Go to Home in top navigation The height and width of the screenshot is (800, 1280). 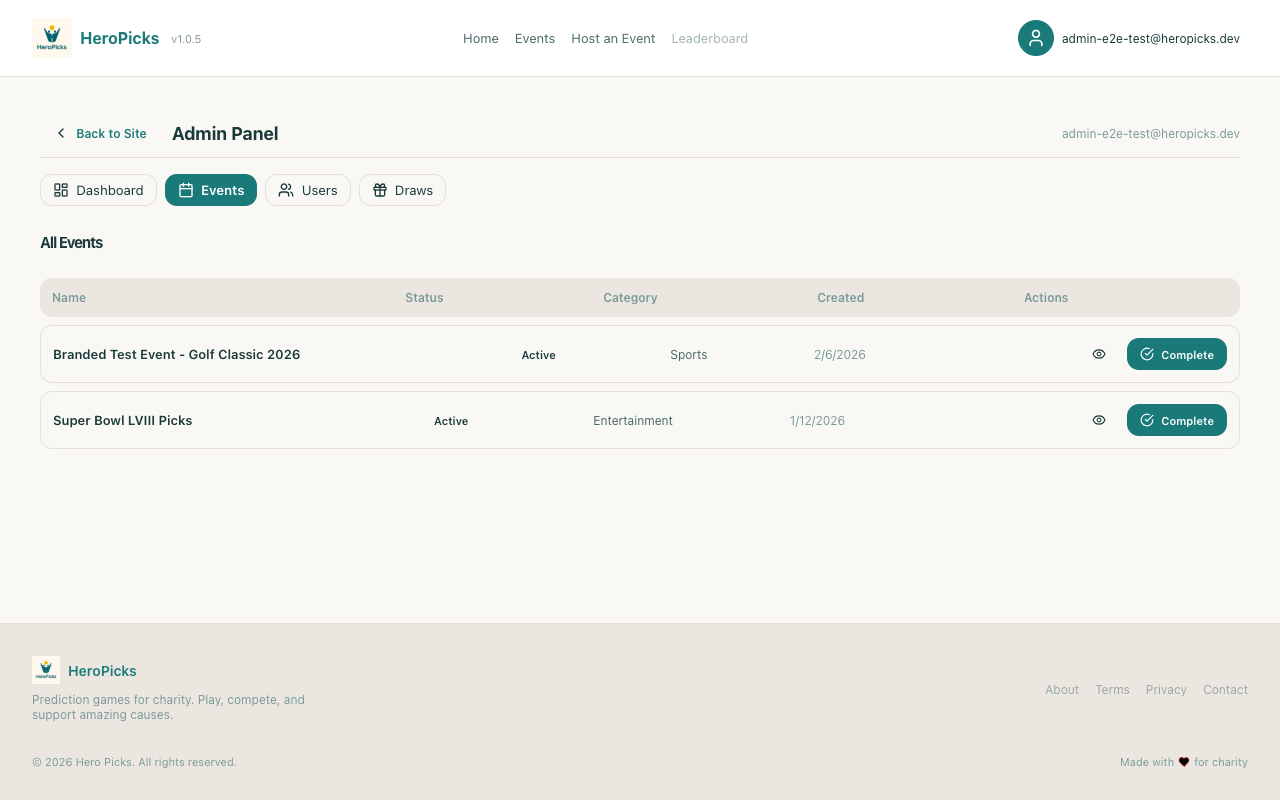coord(480,38)
